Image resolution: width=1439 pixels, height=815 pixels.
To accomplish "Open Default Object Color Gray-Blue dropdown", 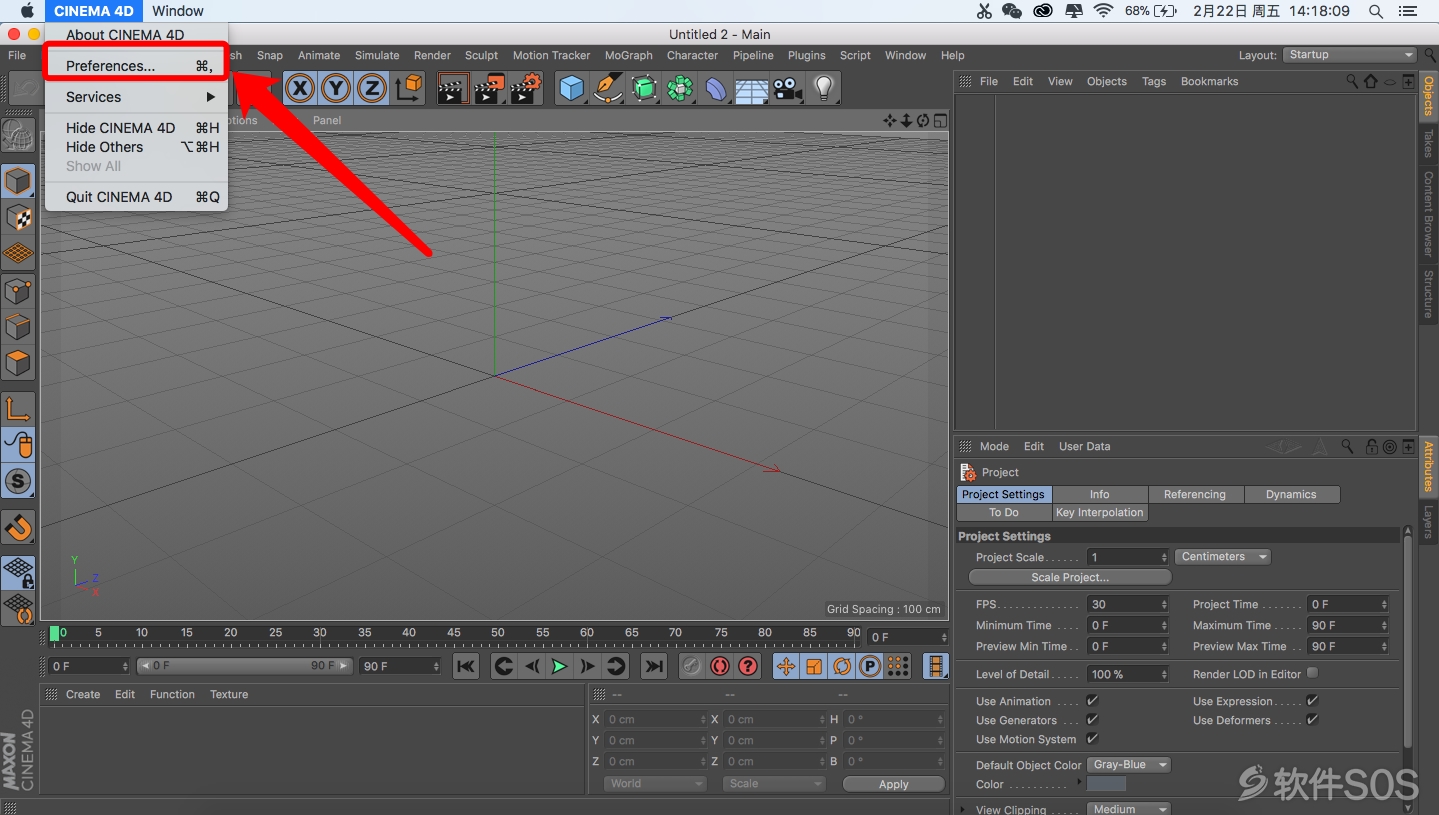I will coord(1128,765).
